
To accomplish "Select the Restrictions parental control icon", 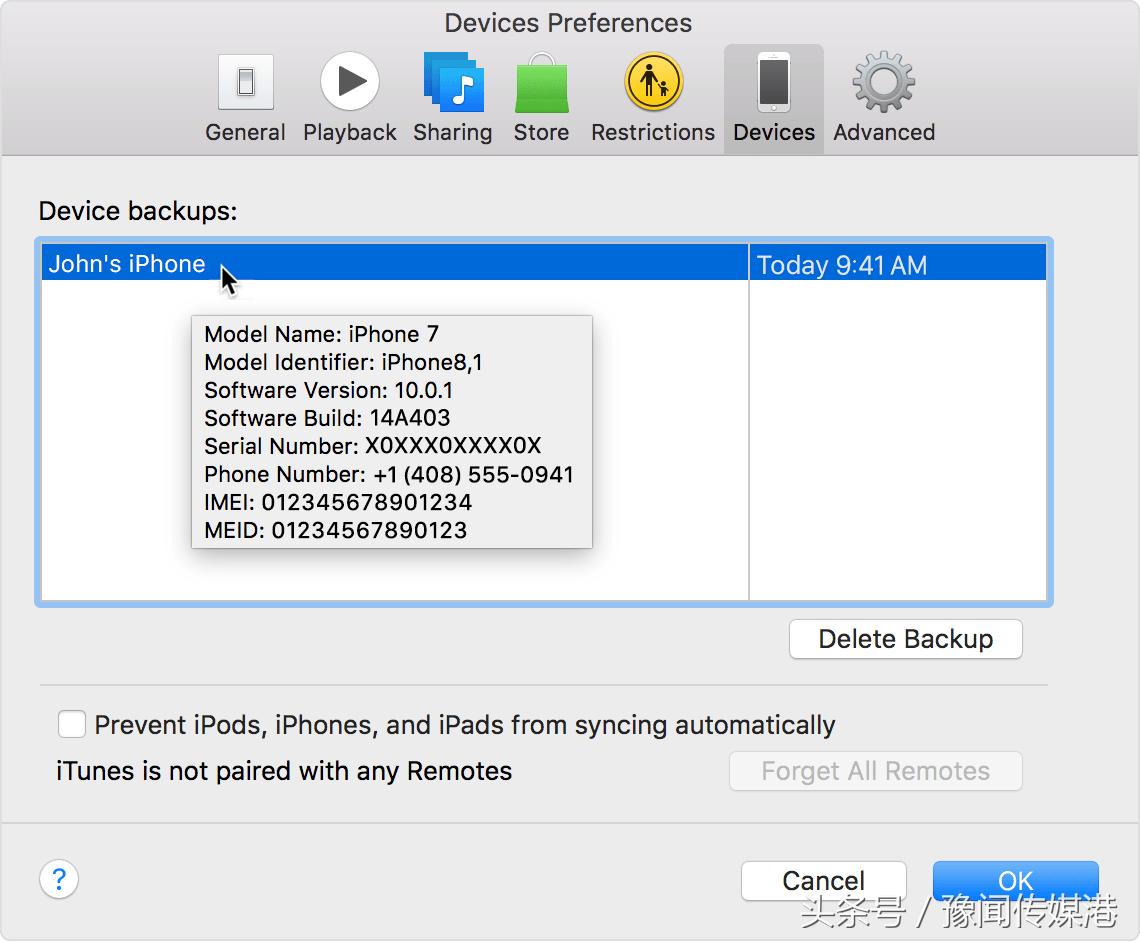I will coord(653,82).
